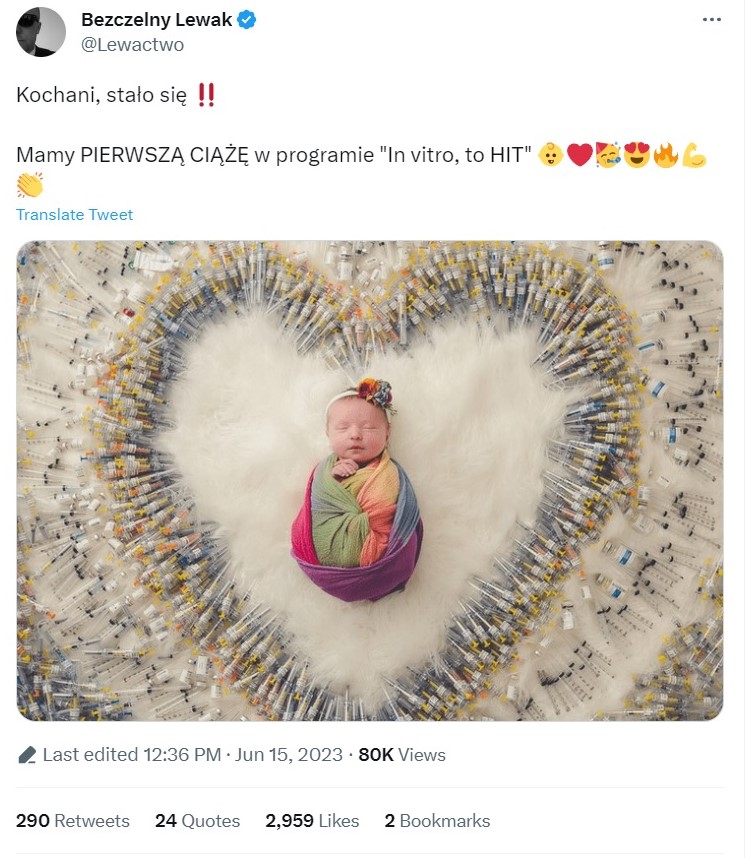The height and width of the screenshot is (858, 747).
Task: Click the pencil edit history icon
Action: click(x=27, y=755)
